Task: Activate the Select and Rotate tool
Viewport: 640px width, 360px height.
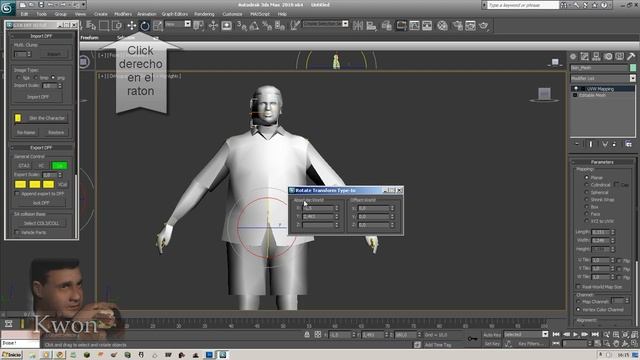Action: pos(144,26)
